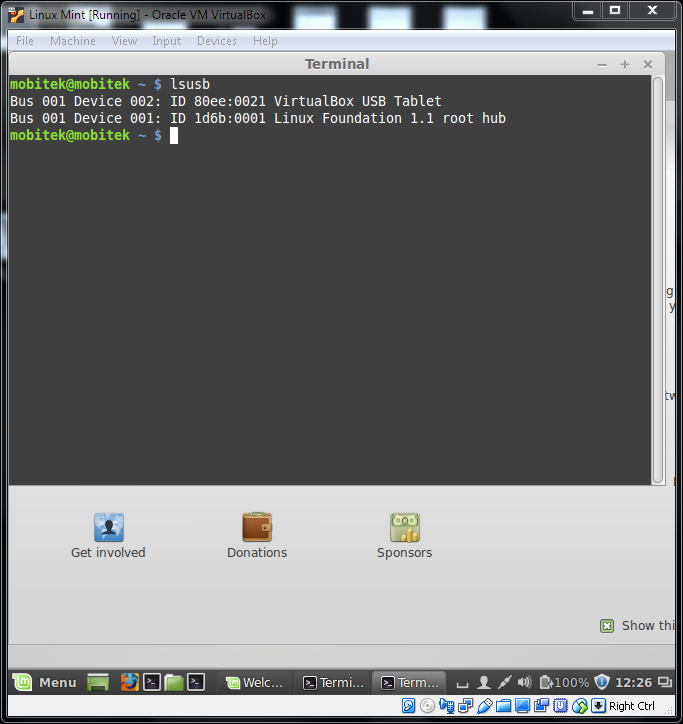This screenshot has width=683, height=724.
Task: Switch to the Welcome window taskbar button
Action: click(x=257, y=682)
